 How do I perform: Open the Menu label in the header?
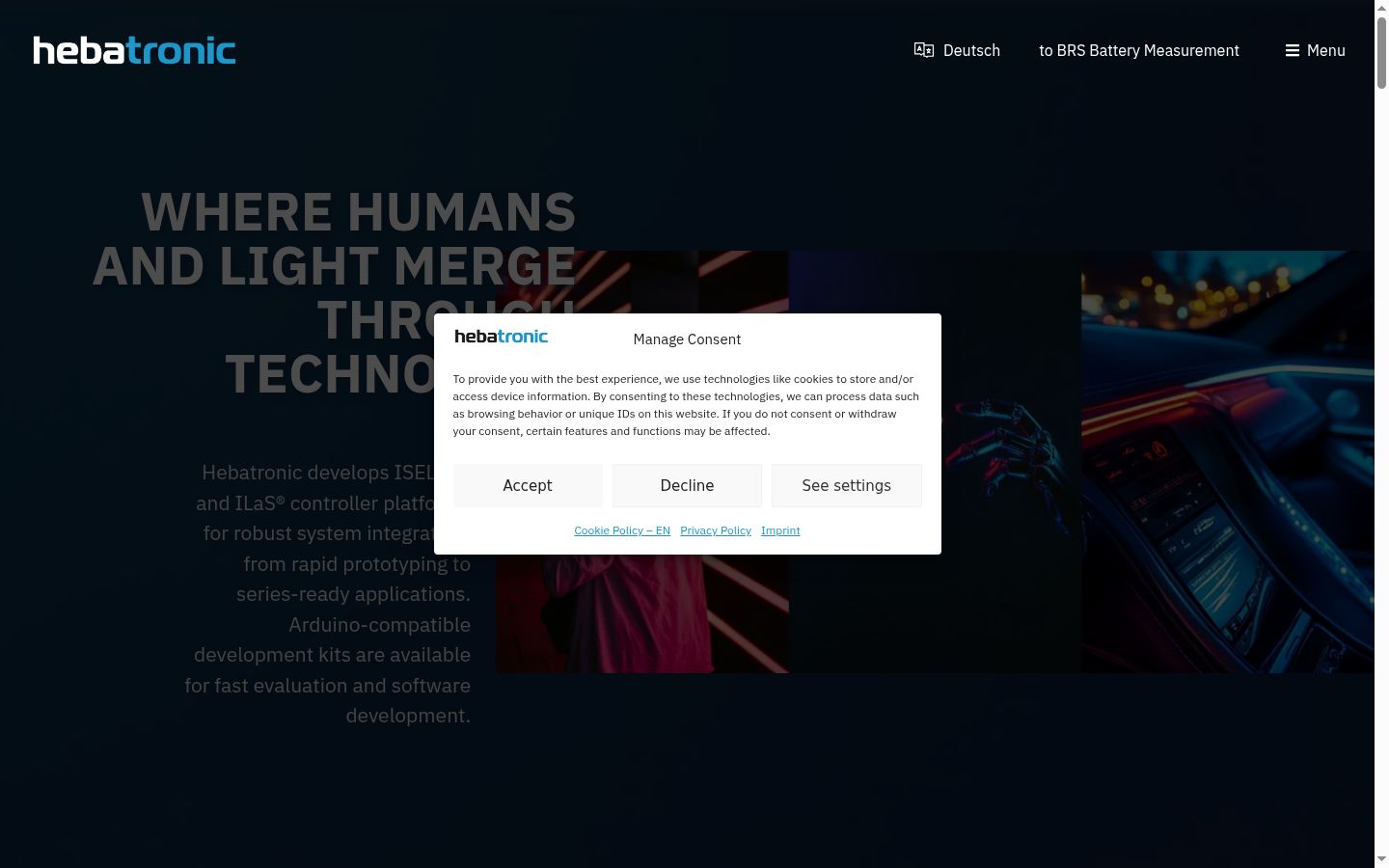[1326, 50]
